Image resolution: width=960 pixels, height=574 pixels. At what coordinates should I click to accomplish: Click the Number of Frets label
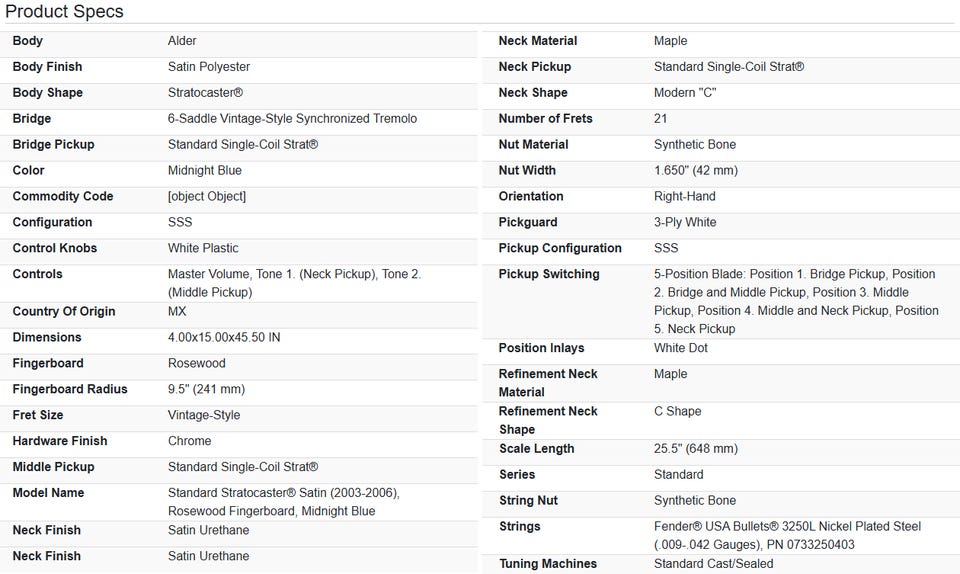545,119
